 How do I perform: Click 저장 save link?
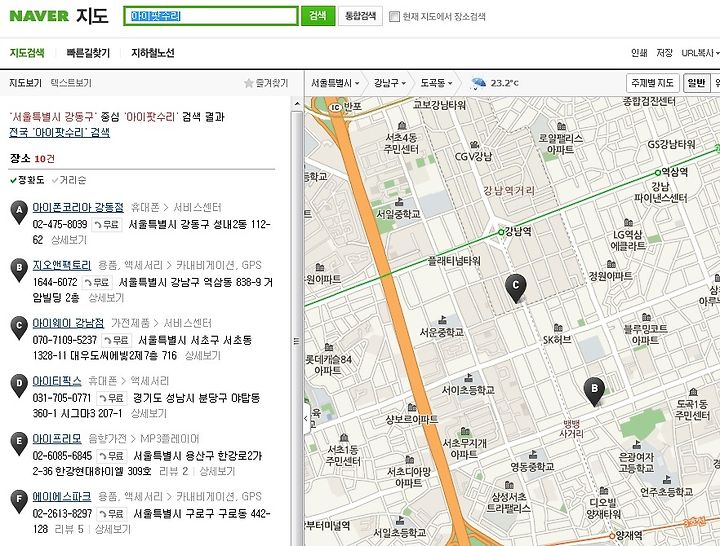pyautogui.click(x=664, y=53)
